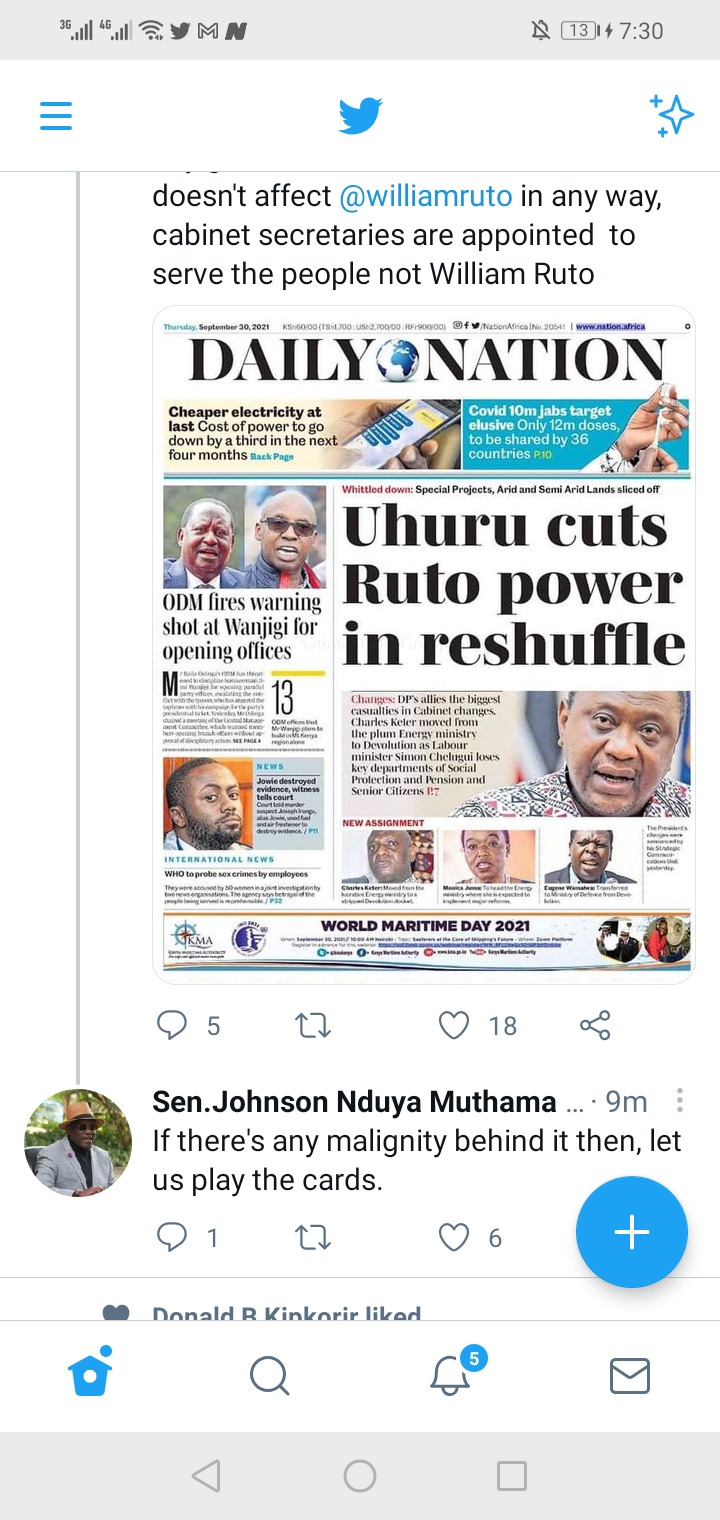
Task: Compose a new tweet with plus button
Action: coord(632,1232)
